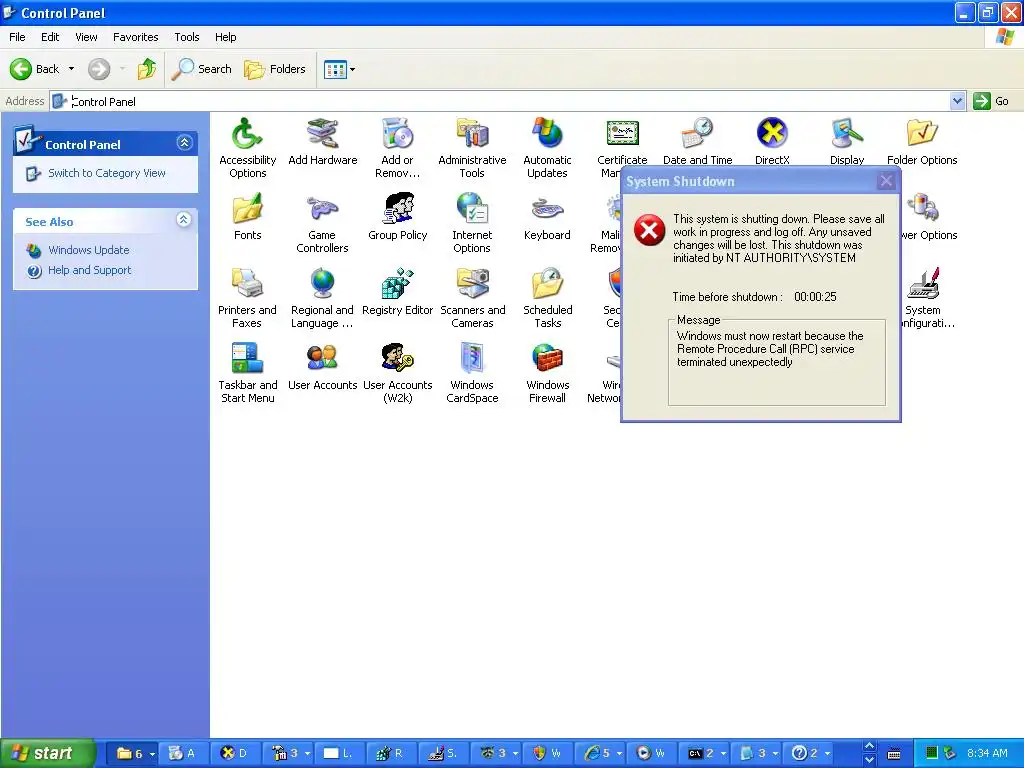Open Windows Firewall settings
This screenshot has height=768, width=1024.
(547, 373)
